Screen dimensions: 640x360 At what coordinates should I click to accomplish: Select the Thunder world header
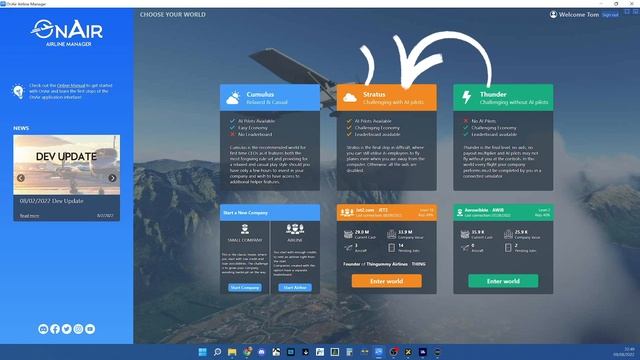click(x=503, y=98)
